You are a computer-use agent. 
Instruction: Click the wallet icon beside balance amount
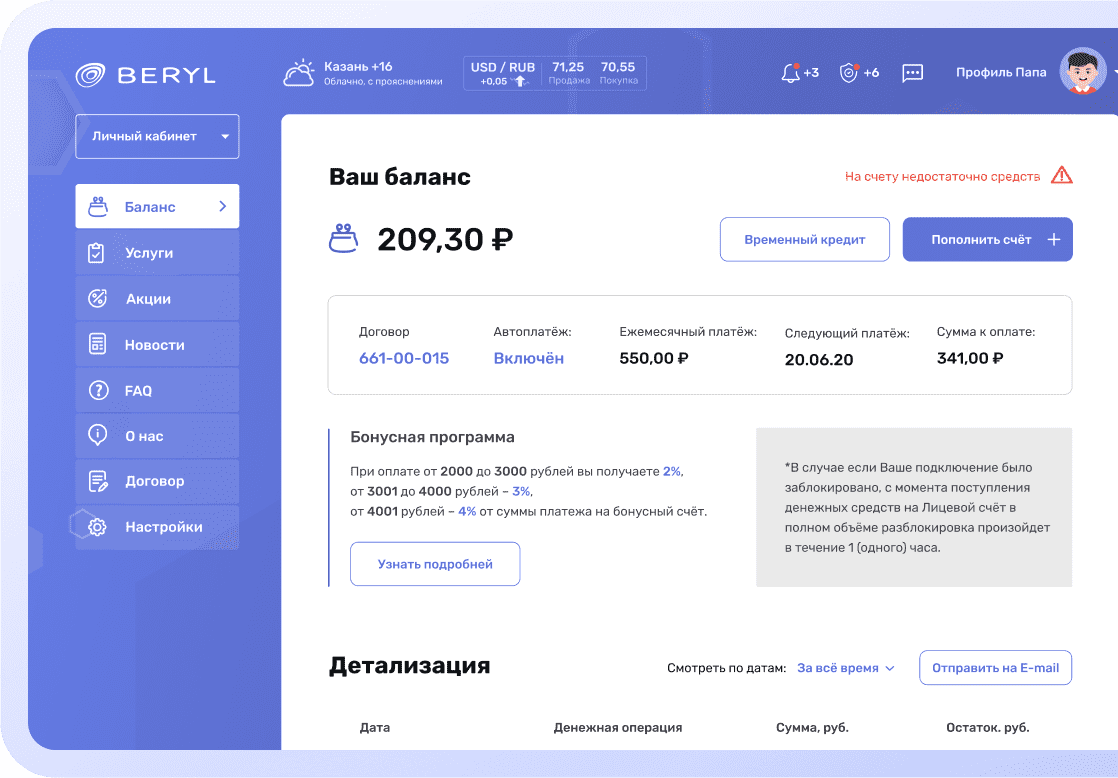pos(343,240)
